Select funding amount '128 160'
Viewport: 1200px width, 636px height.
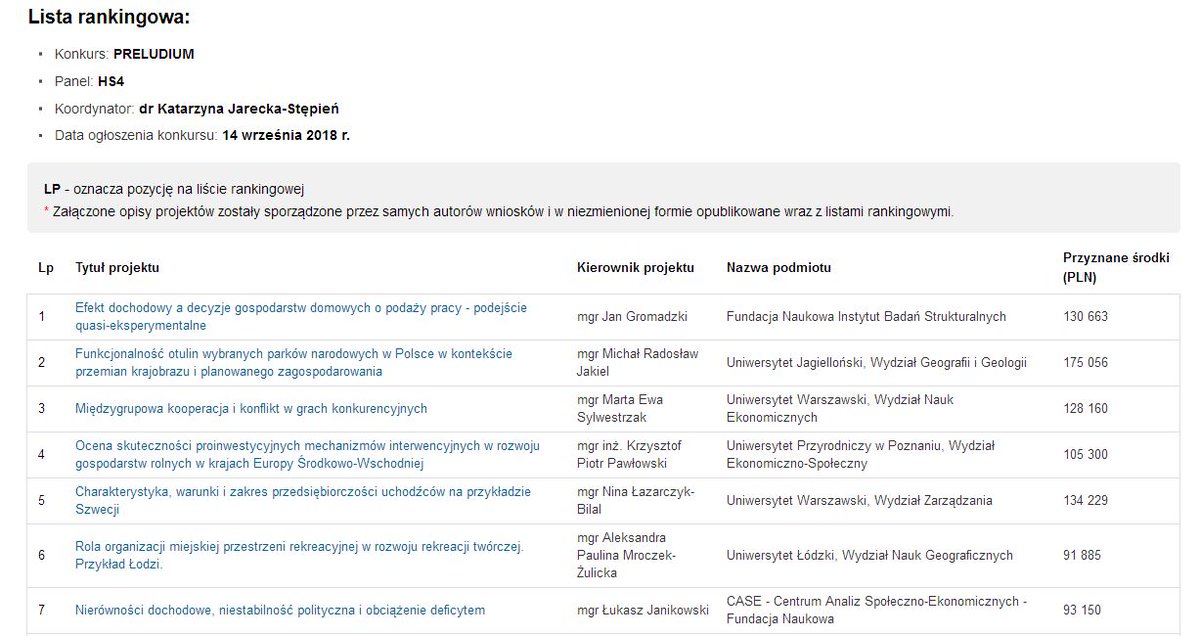pyautogui.click(x=1085, y=408)
